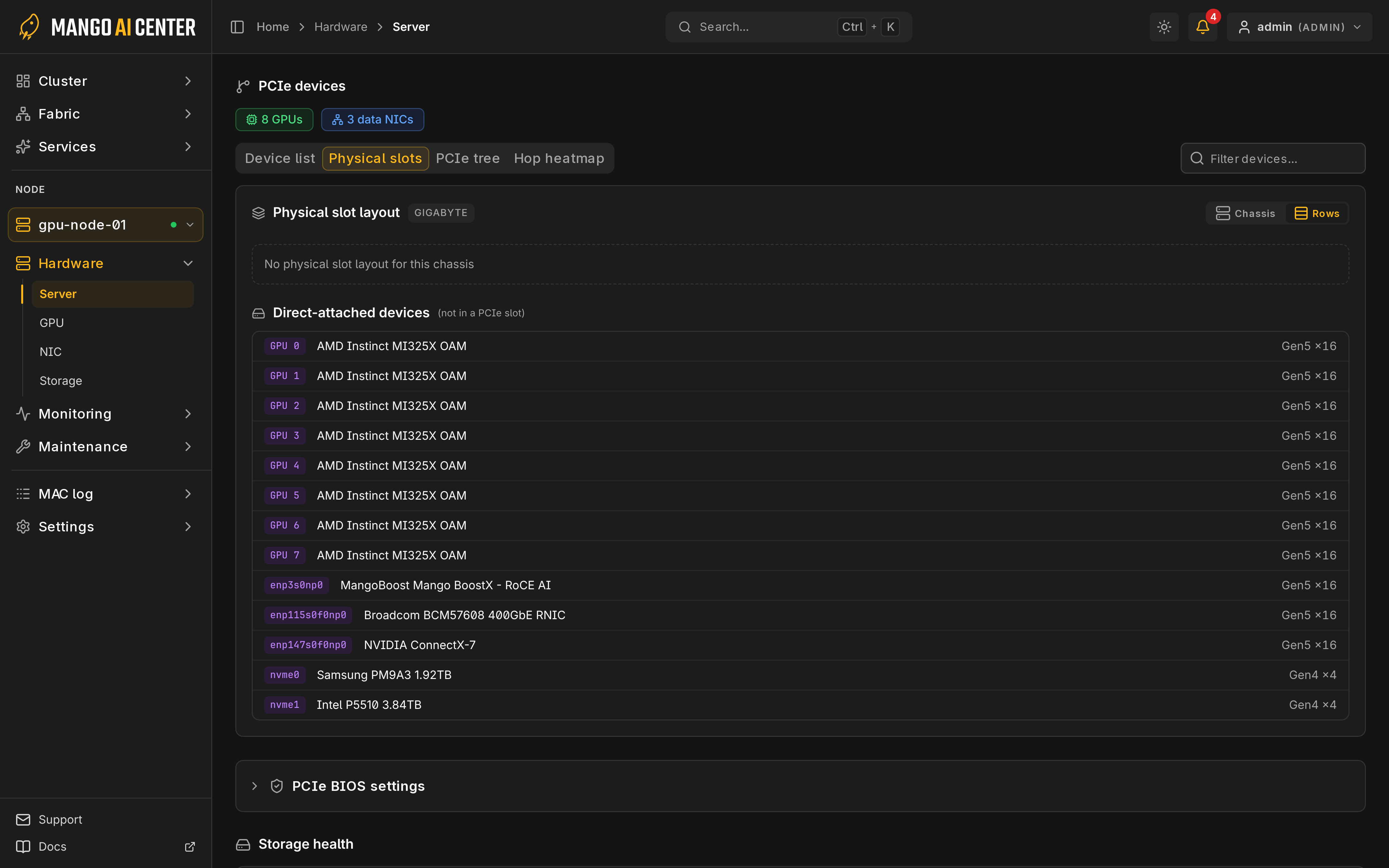1389x868 pixels.
Task: Switch to the PCIe tree tab
Action: (x=468, y=158)
